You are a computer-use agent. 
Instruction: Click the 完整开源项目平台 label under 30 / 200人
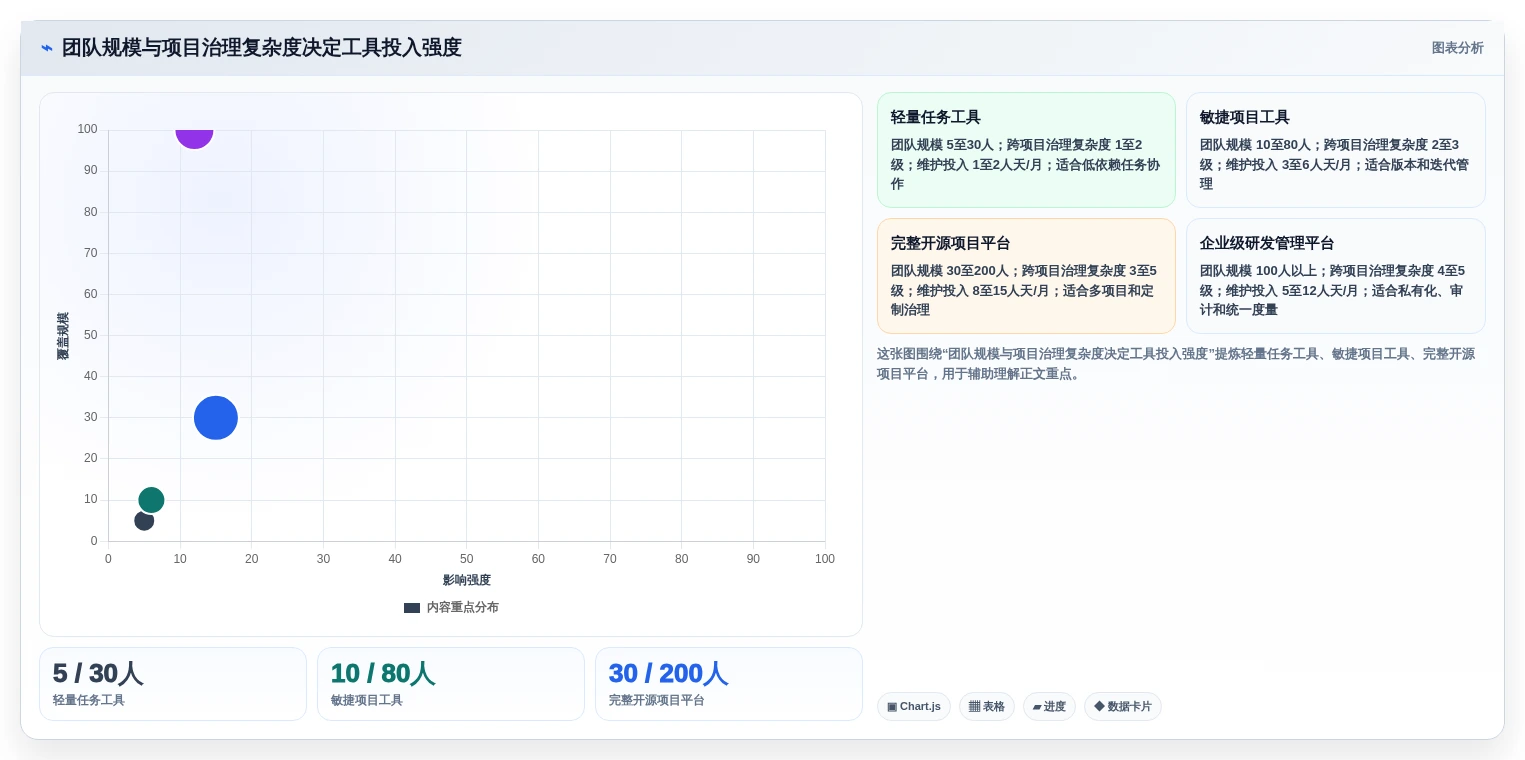pyautogui.click(x=657, y=701)
